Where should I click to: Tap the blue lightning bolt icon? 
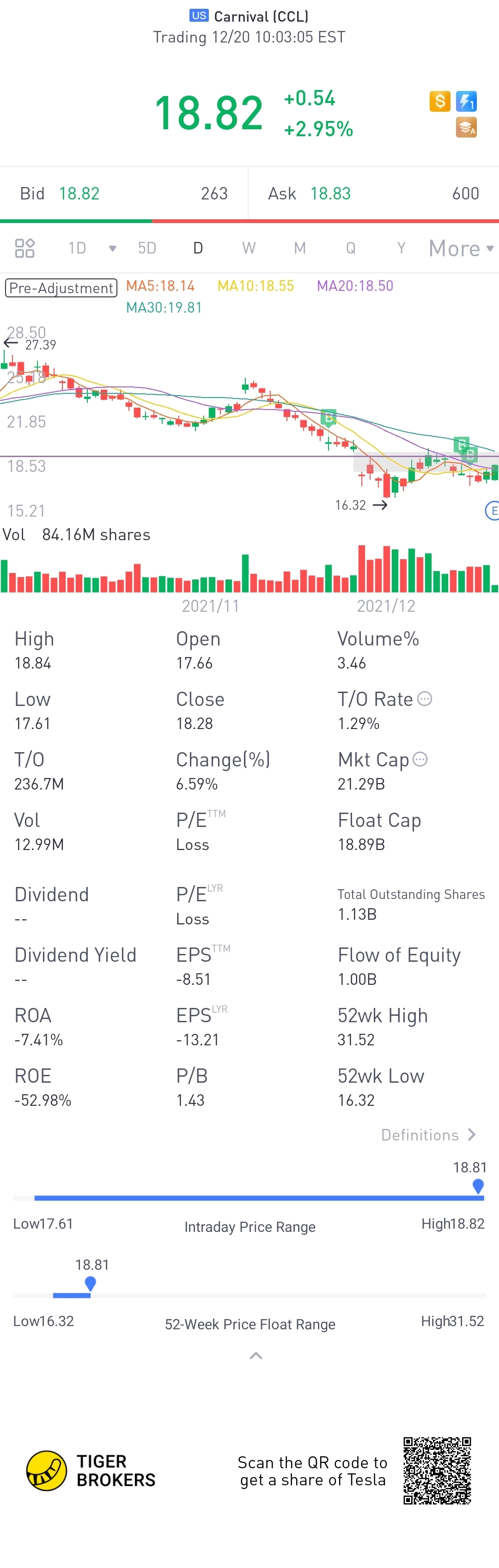pyautogui.click(x=466, y=101)
